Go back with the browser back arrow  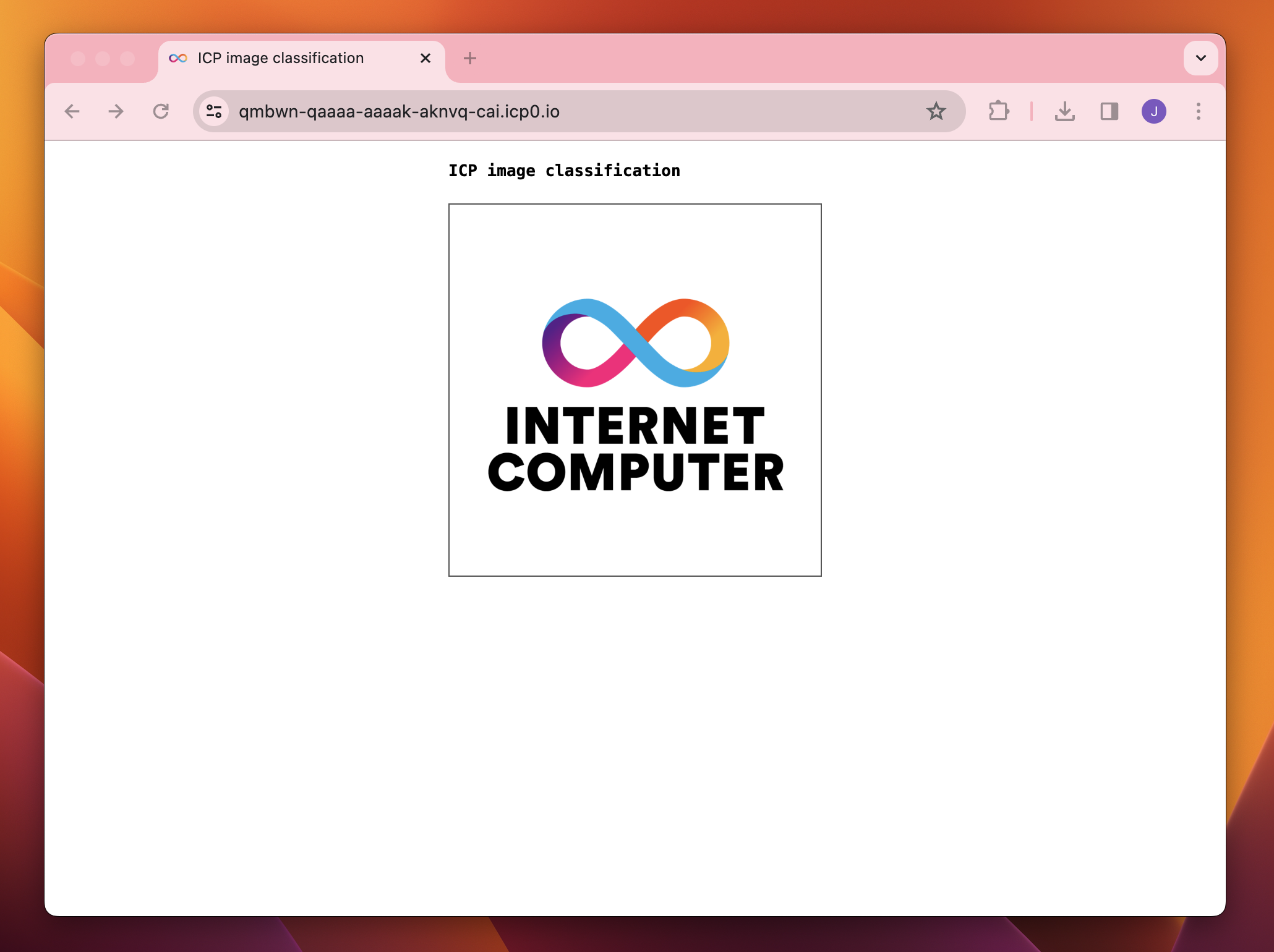click(72, 111)
